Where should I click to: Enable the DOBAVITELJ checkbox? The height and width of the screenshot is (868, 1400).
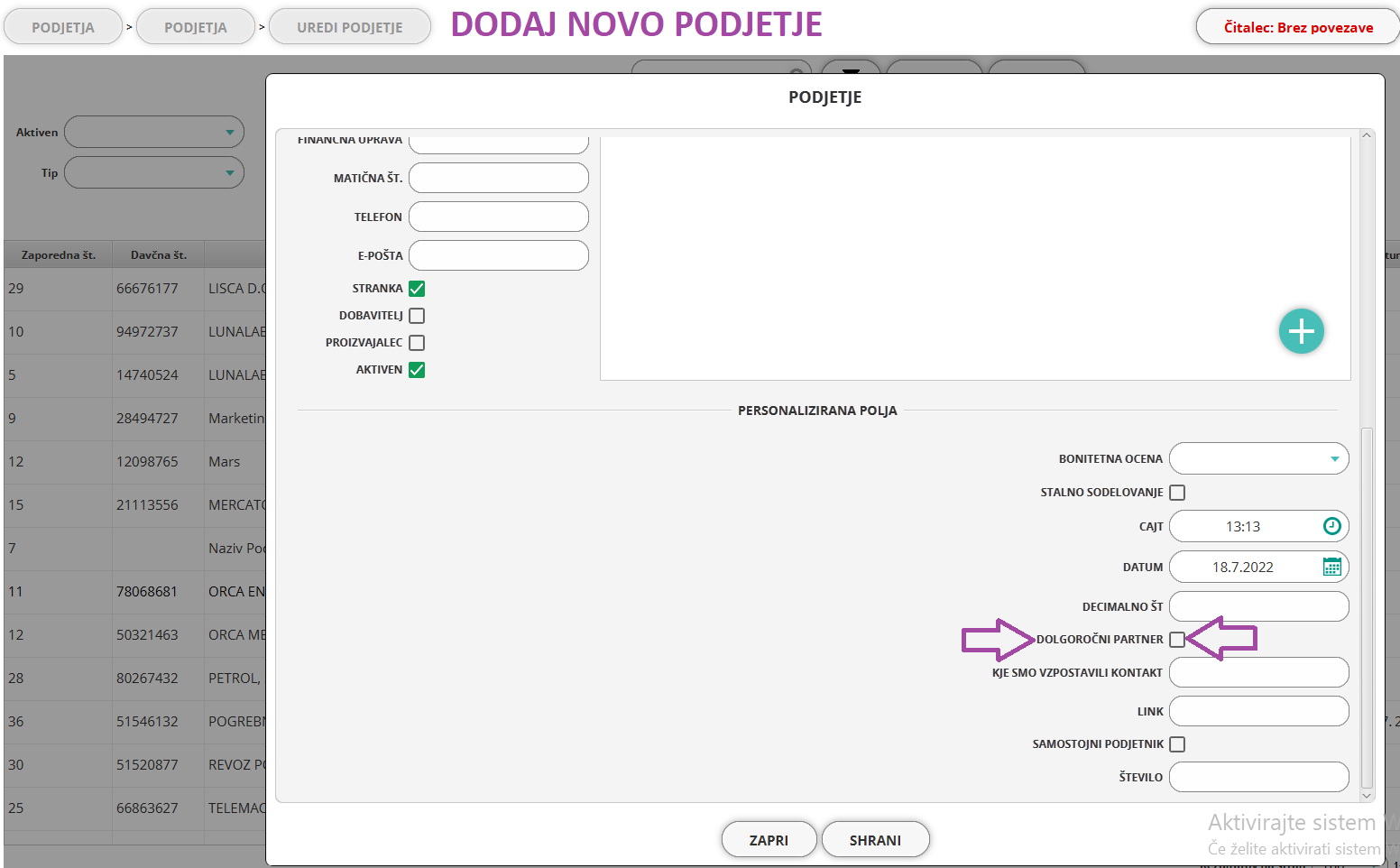click(x=417, y=316)
